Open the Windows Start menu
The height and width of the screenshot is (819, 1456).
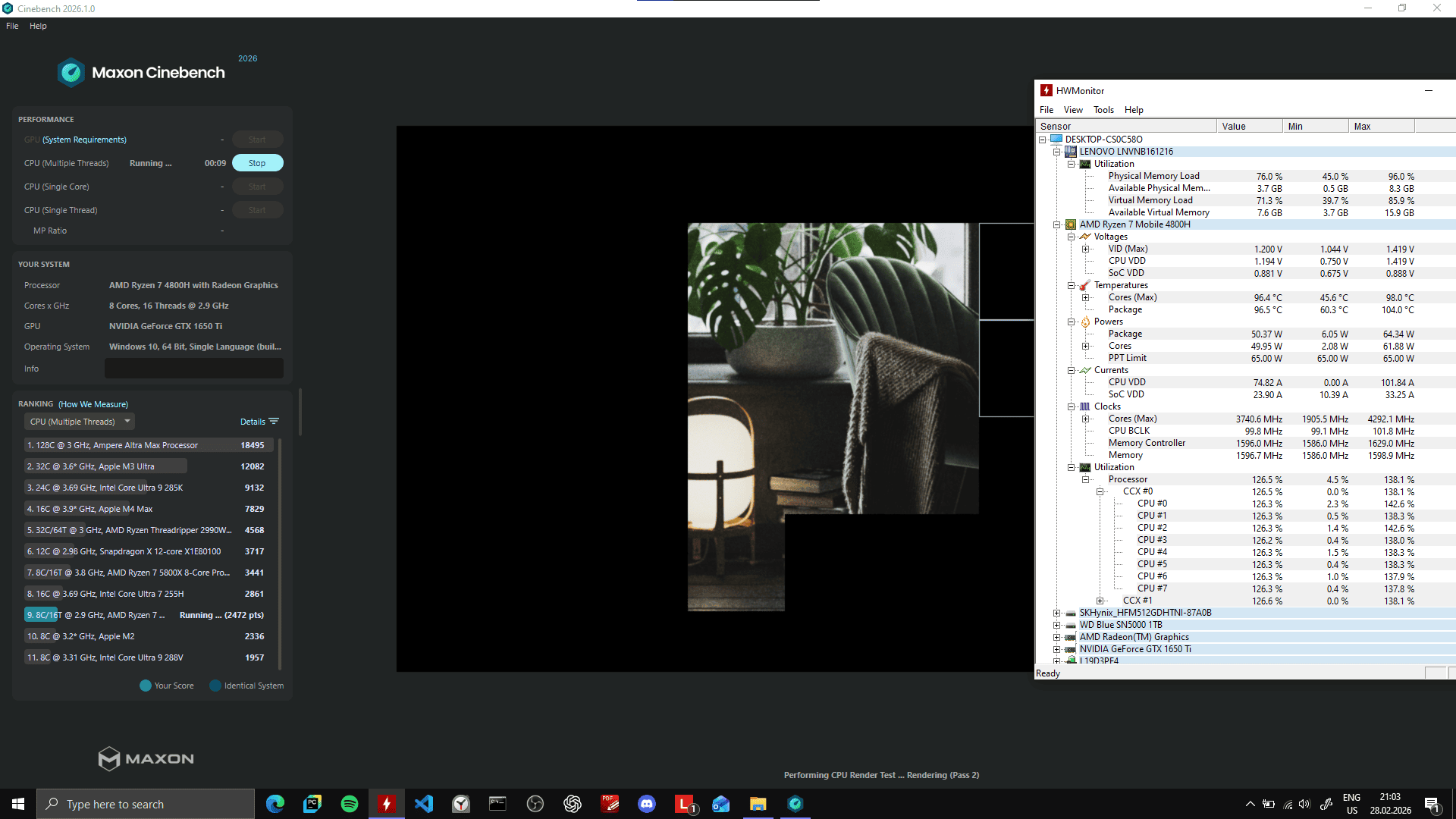18,804
